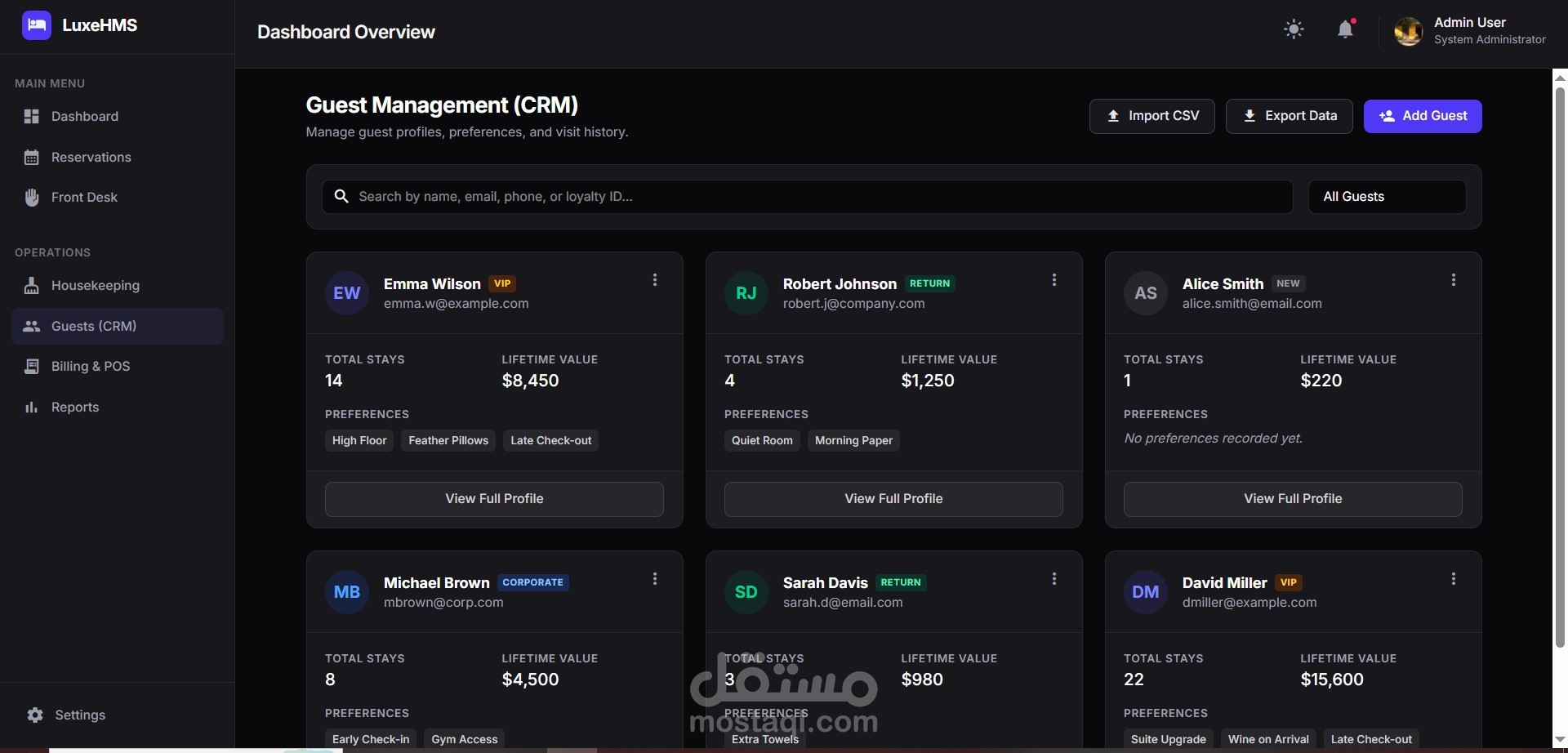Click the scrollbar up arrow
The width and height of the screenshot is (1568, 753).
point(1560,78)
